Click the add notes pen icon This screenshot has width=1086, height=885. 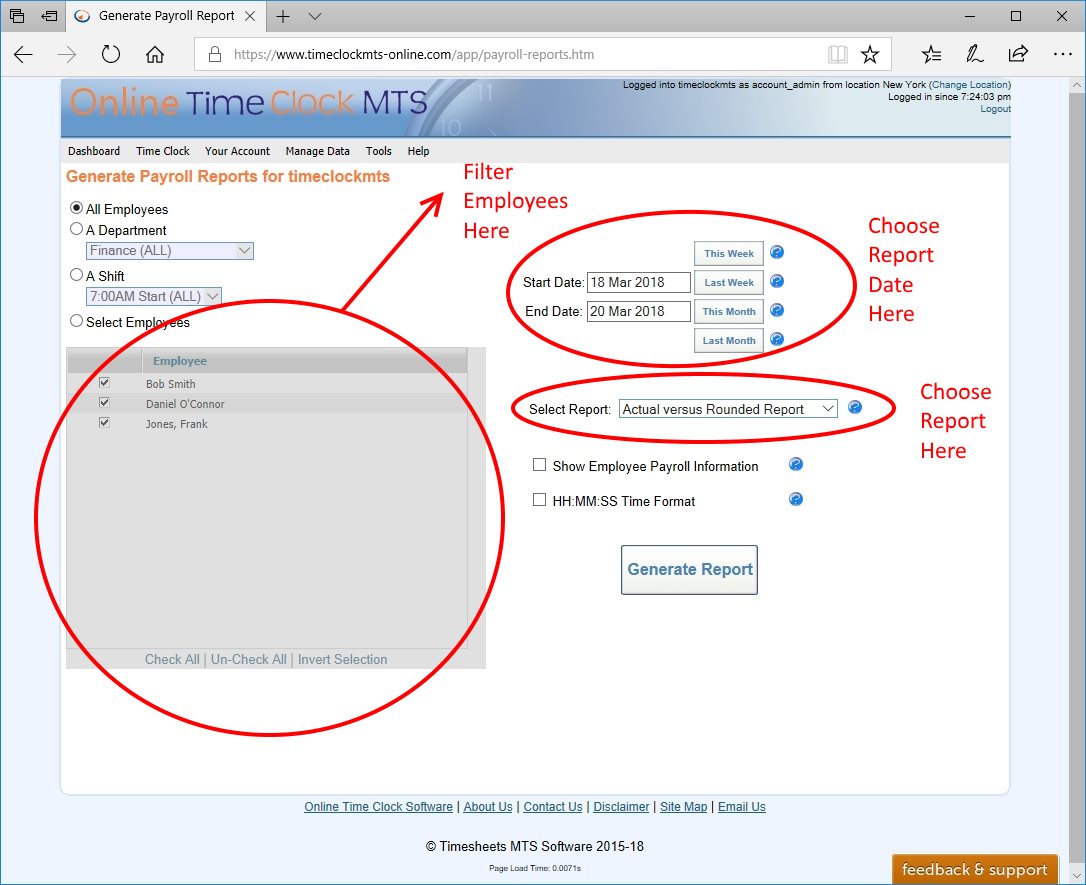pyautogui.click(x=974, y=54)
